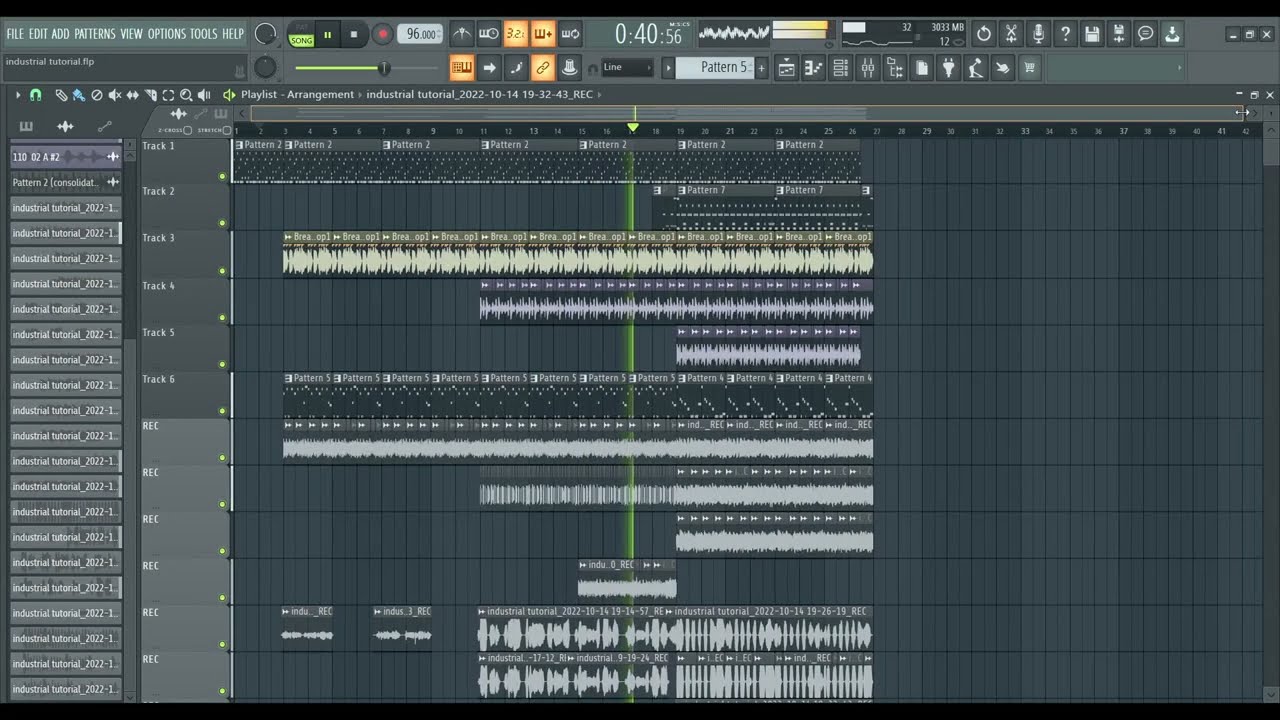This screenshot has height=720, width=1280.
Task: Open the EDIT menu
Action: click(38, 34)
